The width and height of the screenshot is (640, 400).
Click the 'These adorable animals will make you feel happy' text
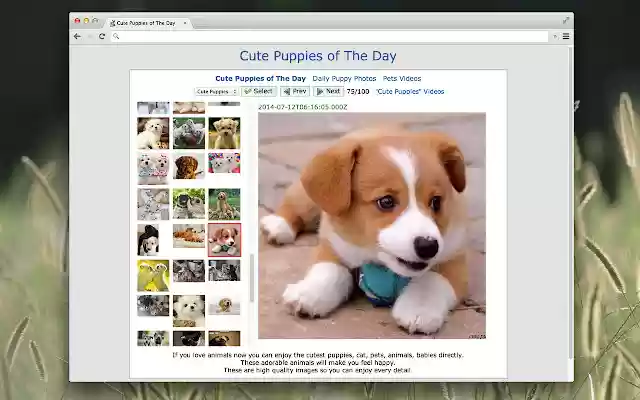318,362
